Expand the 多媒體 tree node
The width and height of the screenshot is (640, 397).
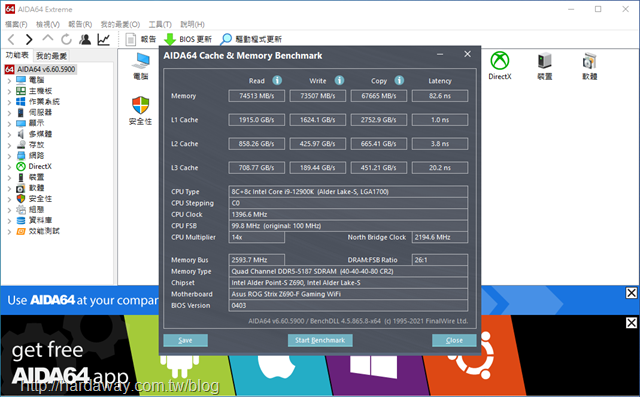9,134
